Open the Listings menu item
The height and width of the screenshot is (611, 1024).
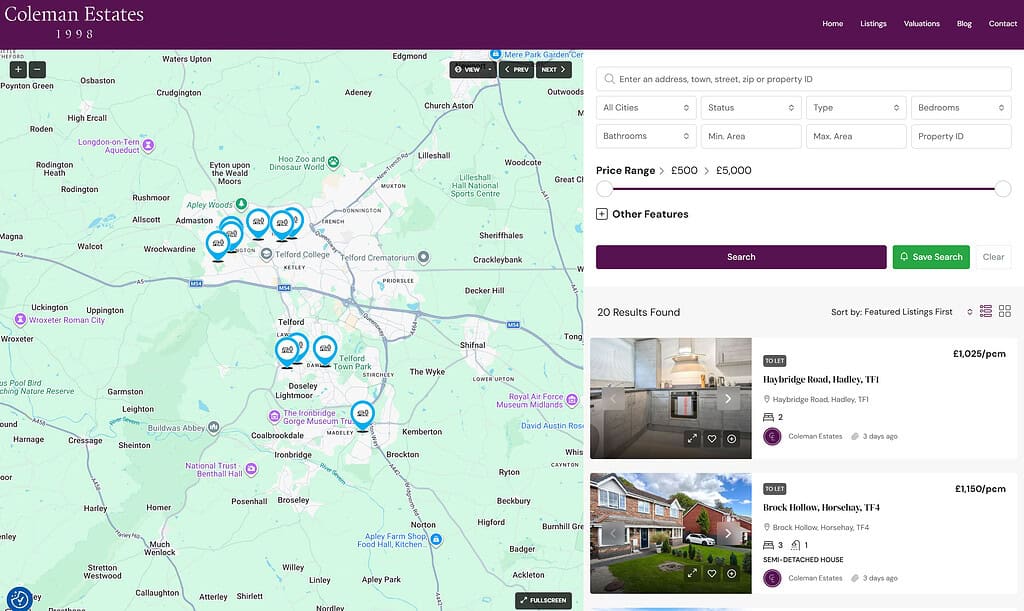coord(873,24)
